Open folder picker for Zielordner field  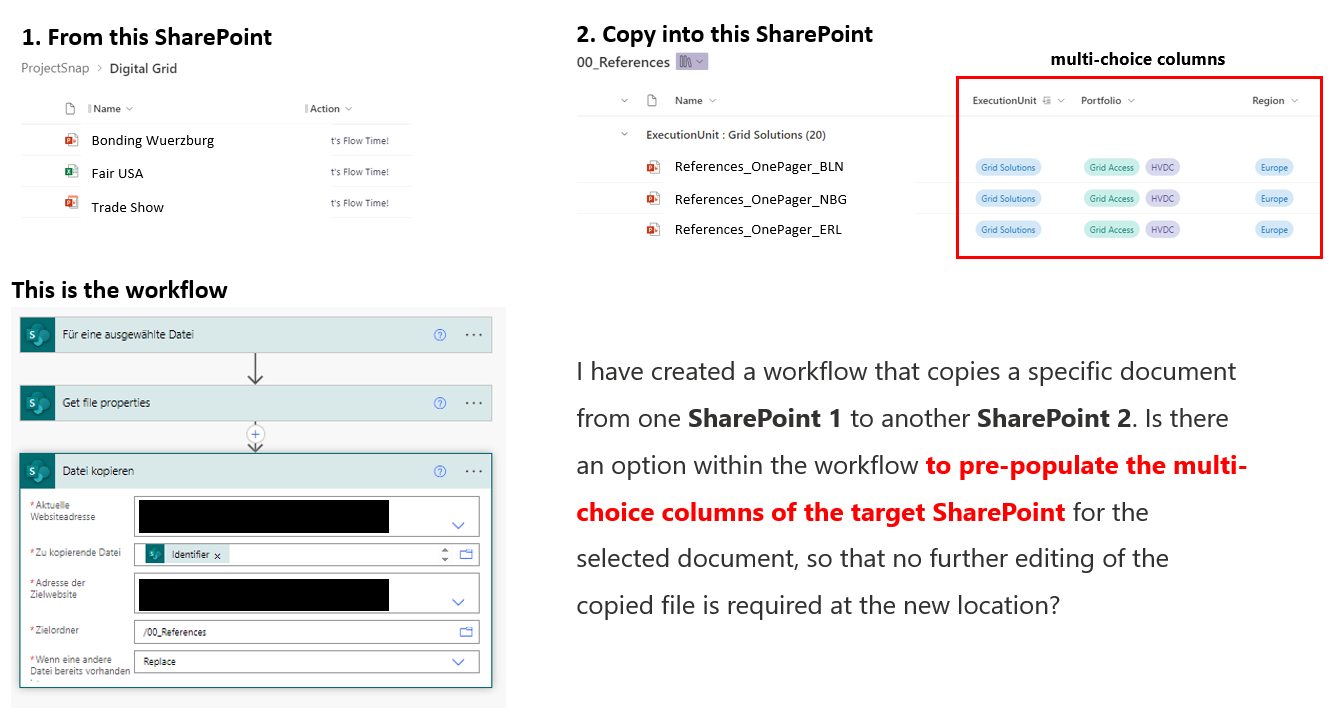coord(466,632)
